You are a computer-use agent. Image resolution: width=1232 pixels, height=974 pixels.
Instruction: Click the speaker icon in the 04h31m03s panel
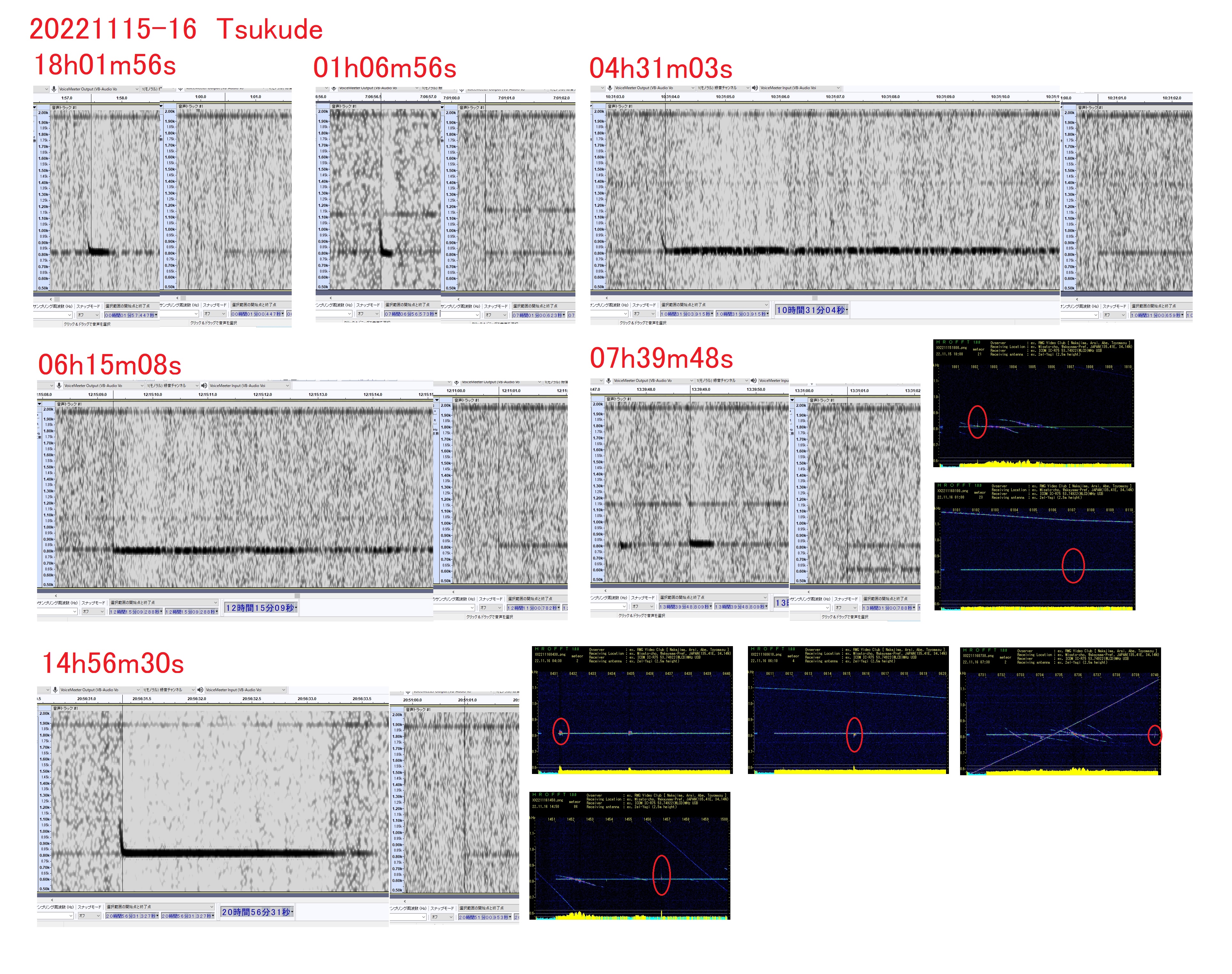[755, 88]
